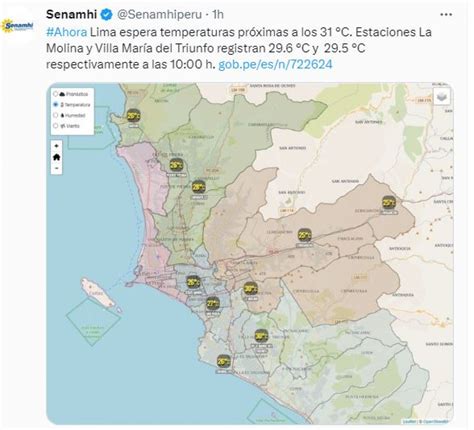Open the northernmost coastal temperature marker
474x430 pixels.
click(x=133, y=116)
